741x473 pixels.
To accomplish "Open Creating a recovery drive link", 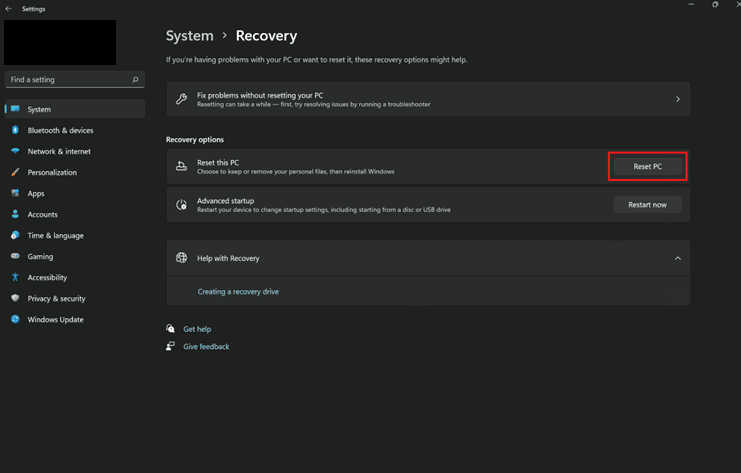I will pyautogui.click(x=238, y=292).
